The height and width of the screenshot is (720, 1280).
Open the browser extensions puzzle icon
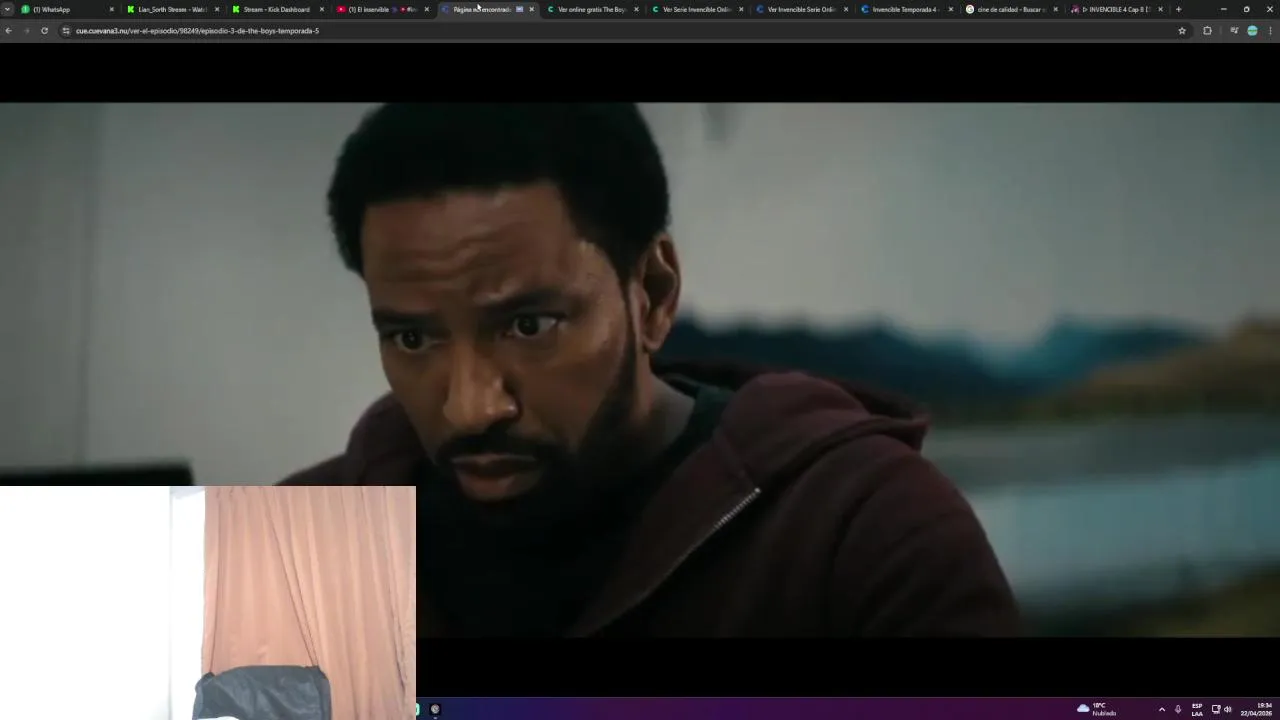(x=1207, y=31)
